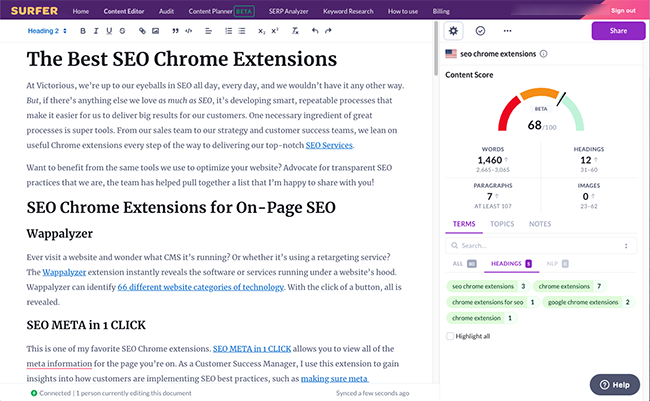Viewport: 650px width, 401px height.
Task: Open the settings gear in sidebar
Action: click(454, 31)
